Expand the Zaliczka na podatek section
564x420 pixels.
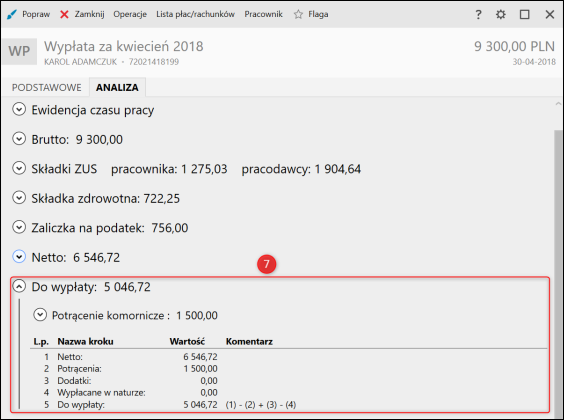coord(19,227)
